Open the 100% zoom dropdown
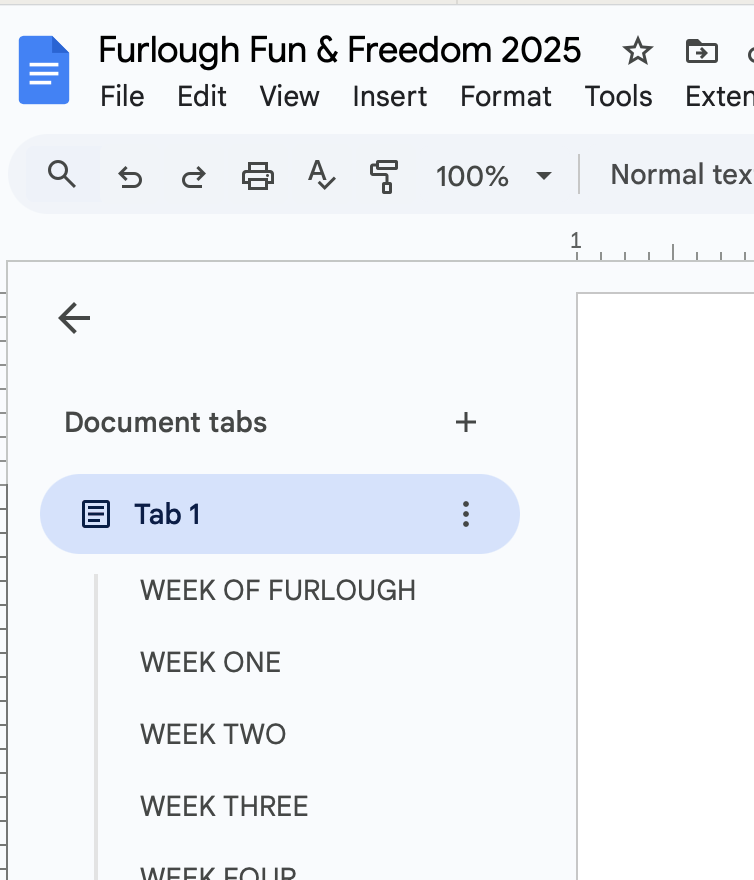The width and height of the screenshot is (754, 880). [x=493, y=176]
